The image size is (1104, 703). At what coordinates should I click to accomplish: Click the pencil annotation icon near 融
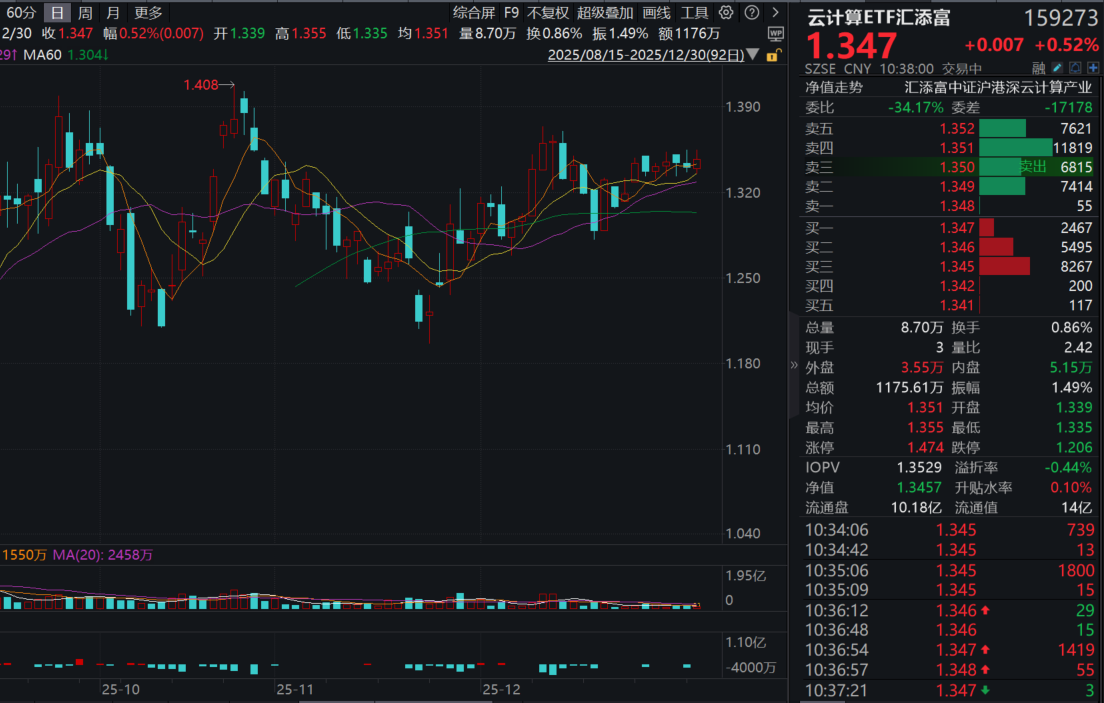pos(1057,67)
